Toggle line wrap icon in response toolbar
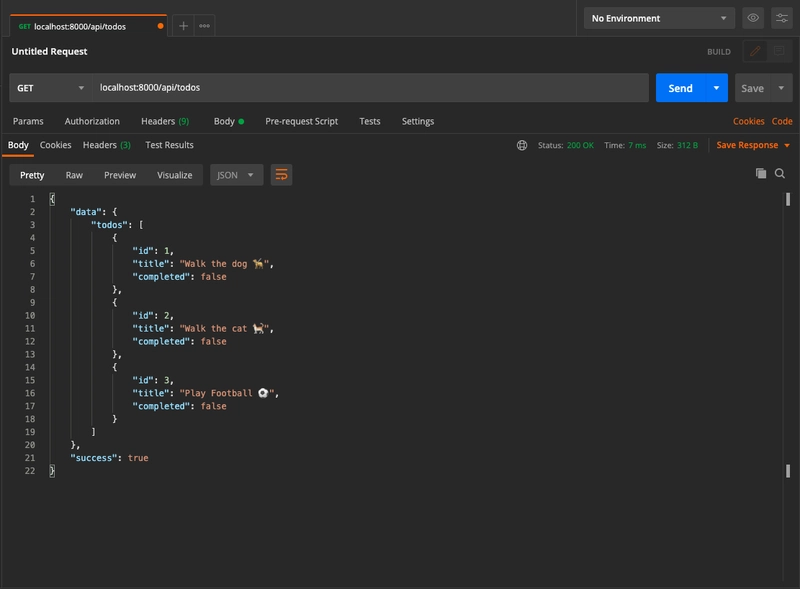Screen dimensions: 800x589 [x=281, y=175]
